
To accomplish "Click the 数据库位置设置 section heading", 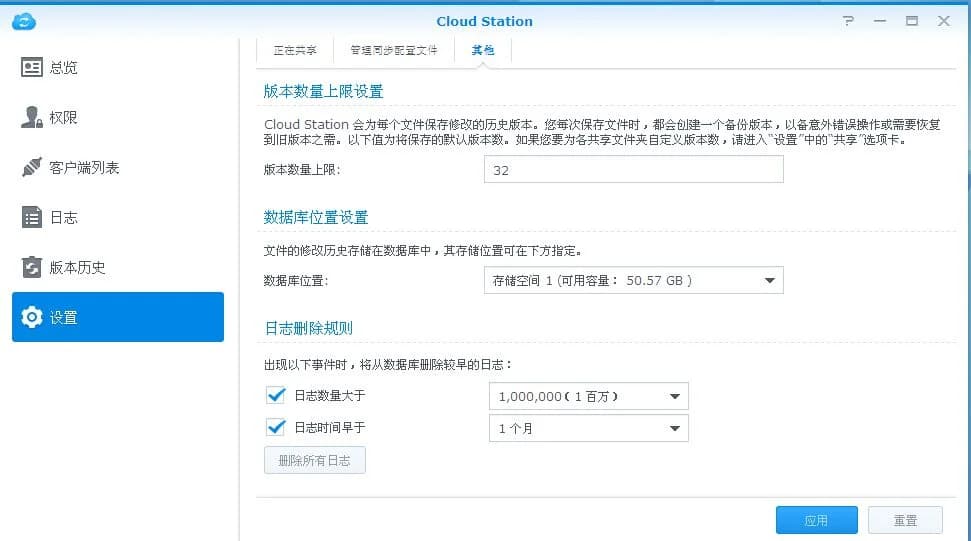I will pos(316,217).
